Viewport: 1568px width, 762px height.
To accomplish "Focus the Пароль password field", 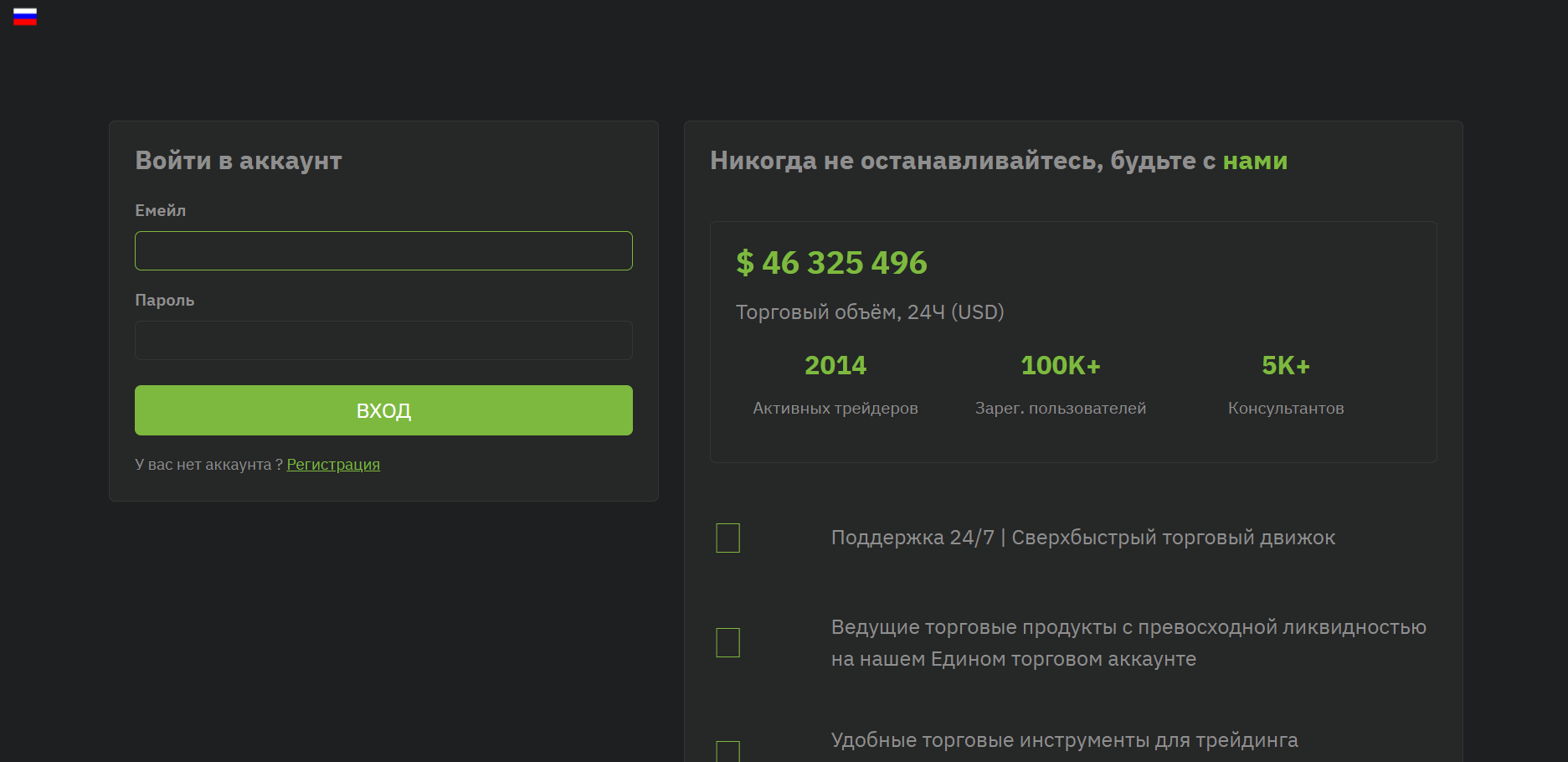I will [383, 340].
